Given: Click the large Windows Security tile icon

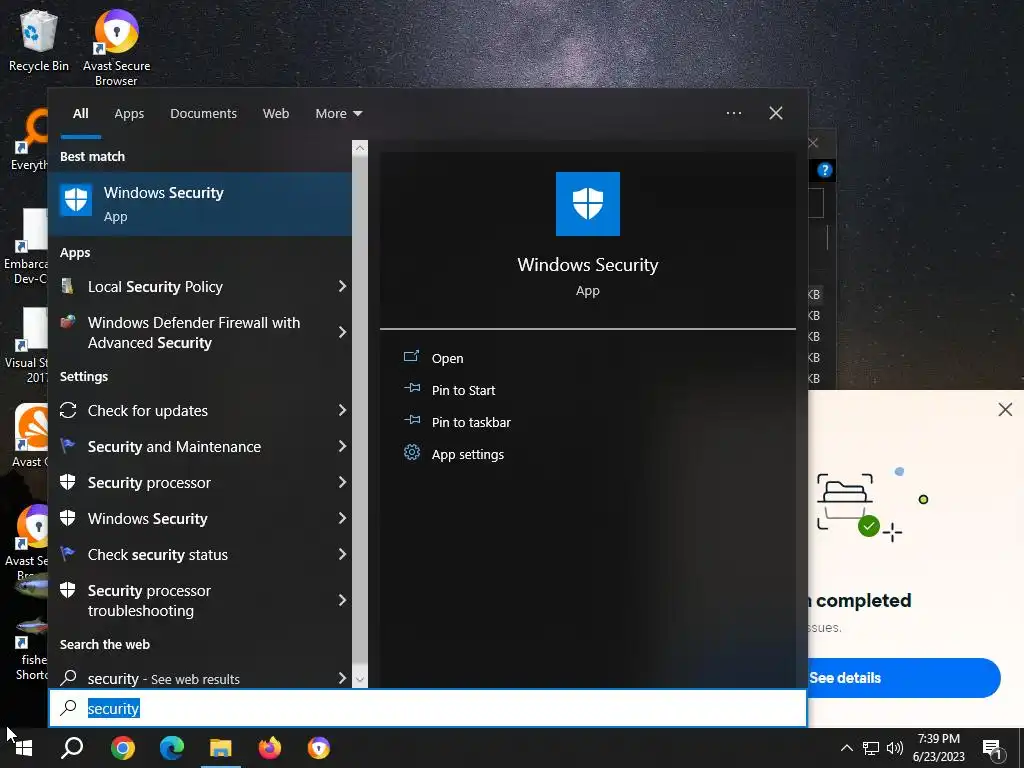Looking at the screenshot, I should coord(587,204).
